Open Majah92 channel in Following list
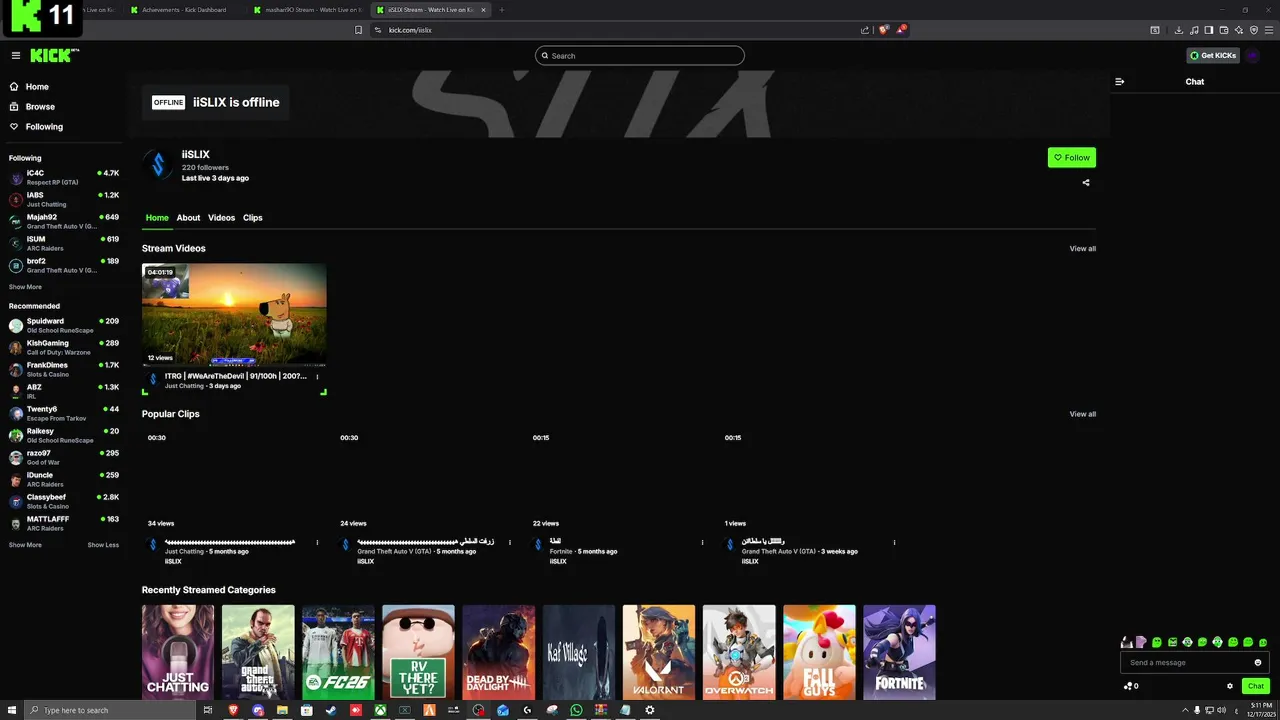 (64, 222)
